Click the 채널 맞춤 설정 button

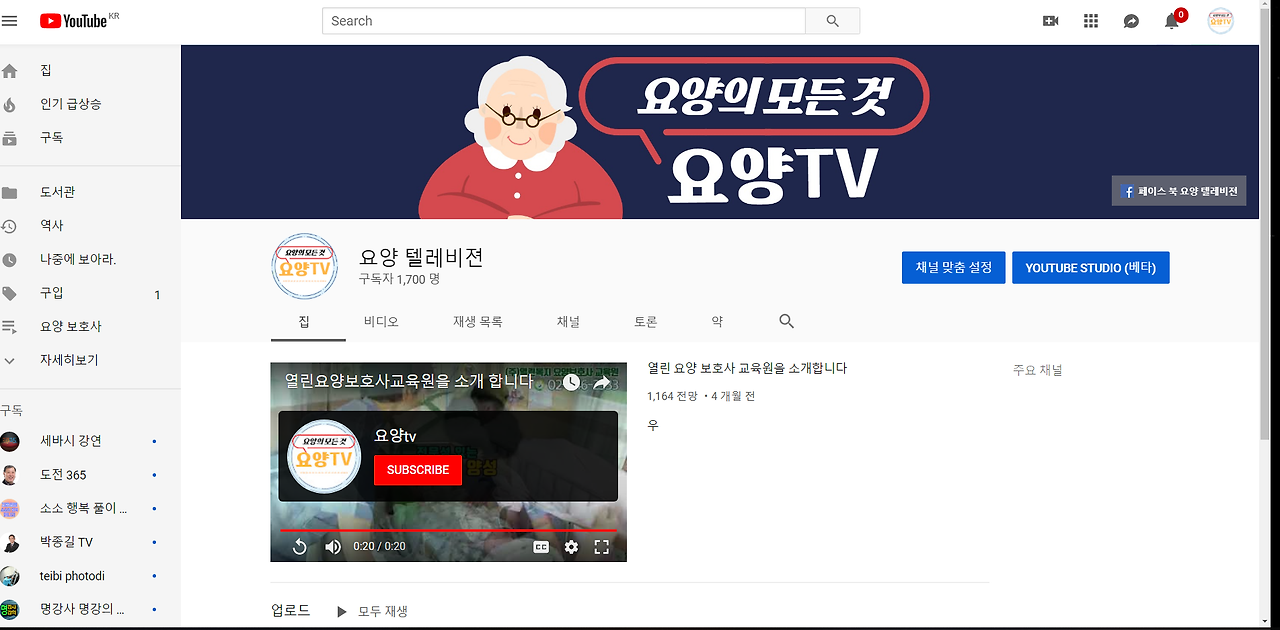[954, 268]
